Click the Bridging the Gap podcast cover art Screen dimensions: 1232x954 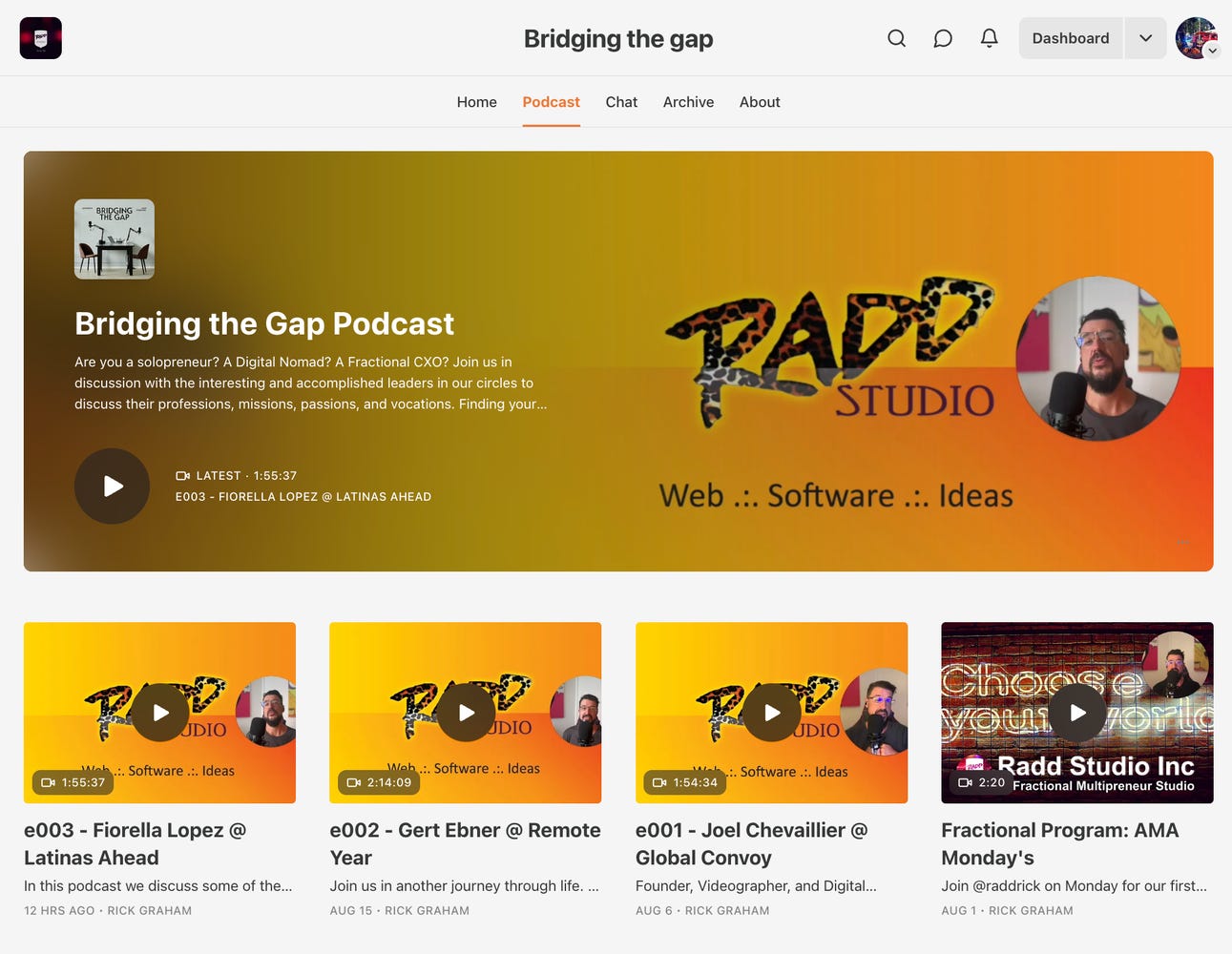tap(115, 238)
